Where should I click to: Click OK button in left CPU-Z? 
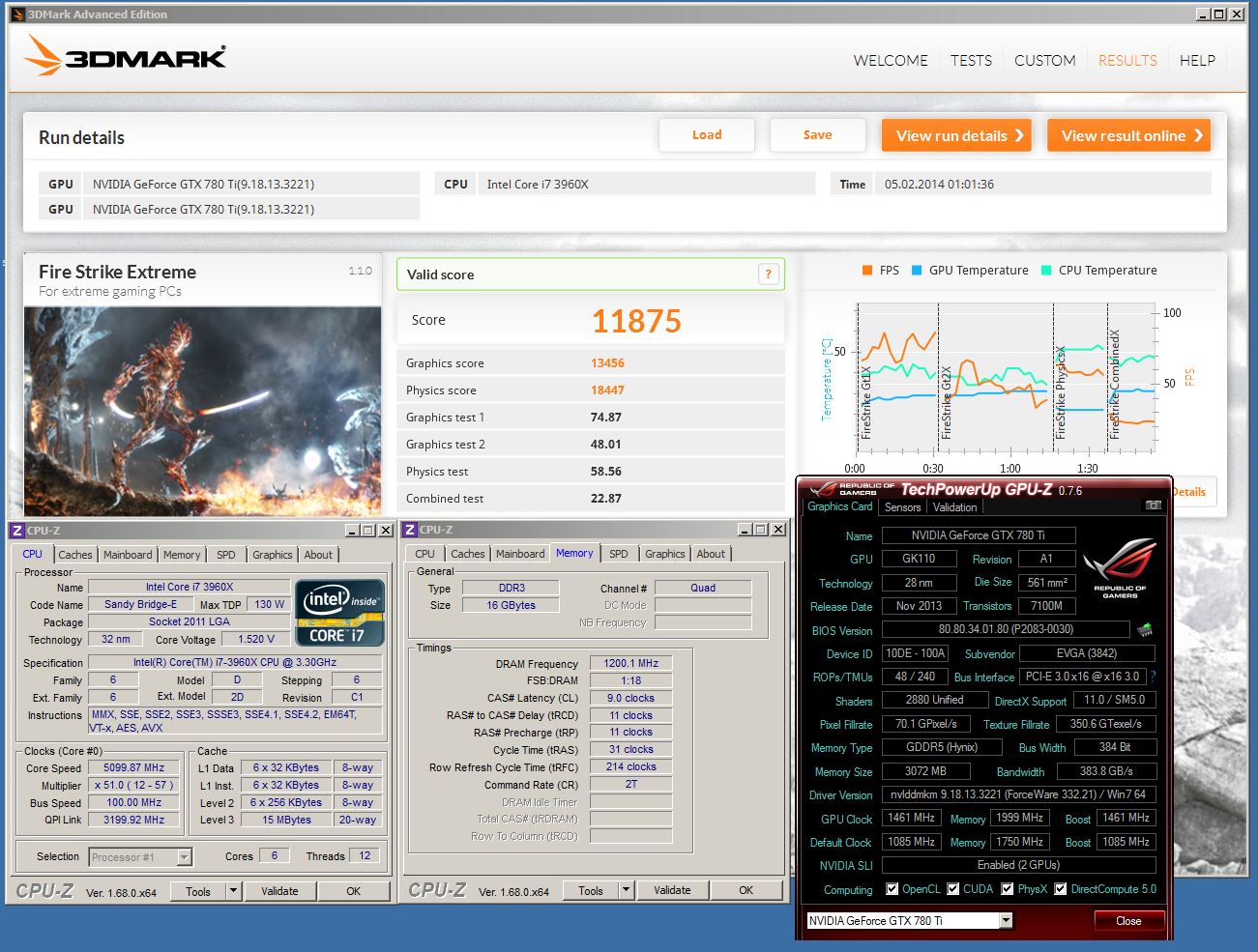(354, 891)
